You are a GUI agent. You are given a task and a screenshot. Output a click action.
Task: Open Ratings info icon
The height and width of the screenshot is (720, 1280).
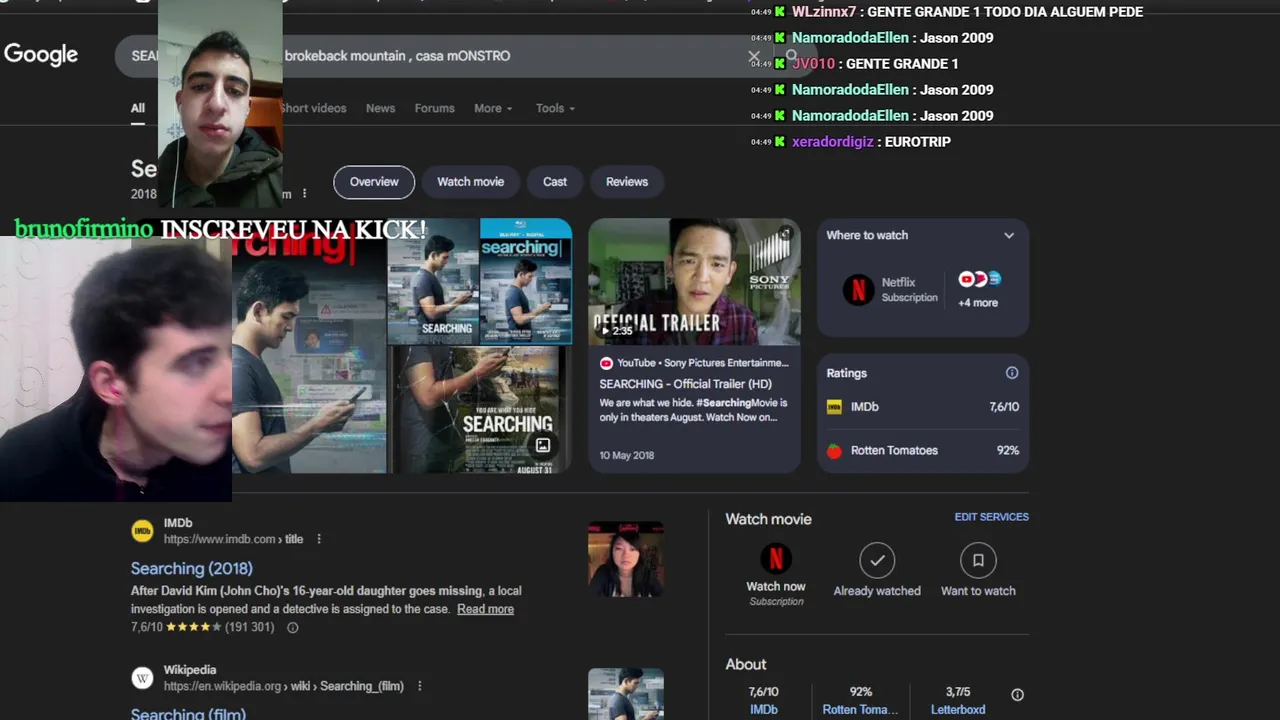point(1012,373)
